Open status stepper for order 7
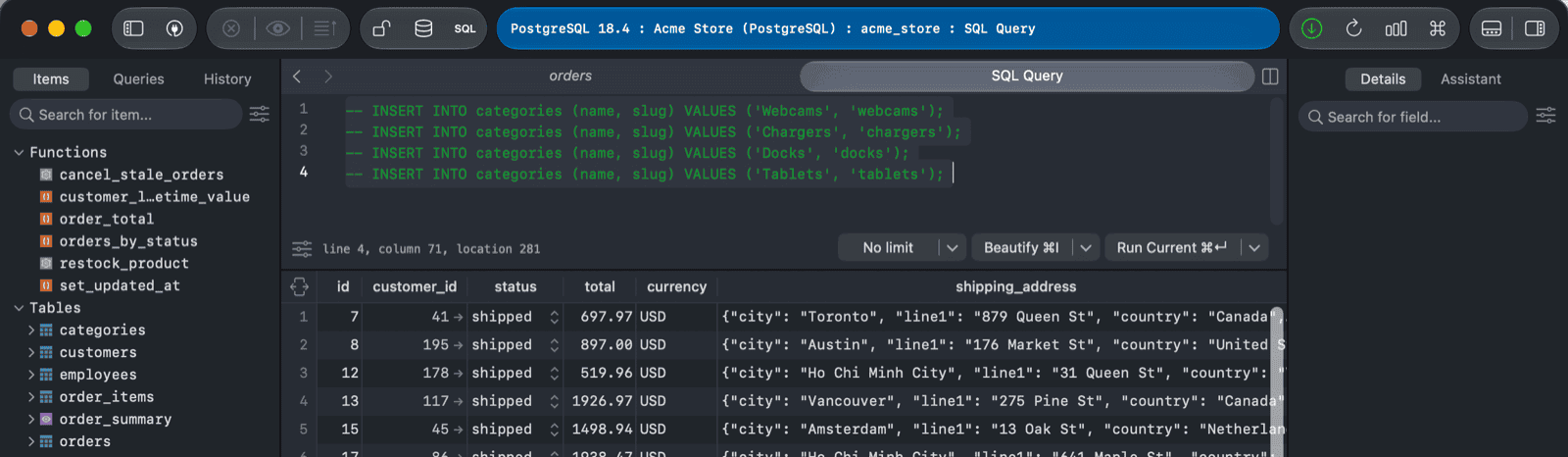Image resolution: width=1568 pixels, height=457 pixels. [554, 317]
